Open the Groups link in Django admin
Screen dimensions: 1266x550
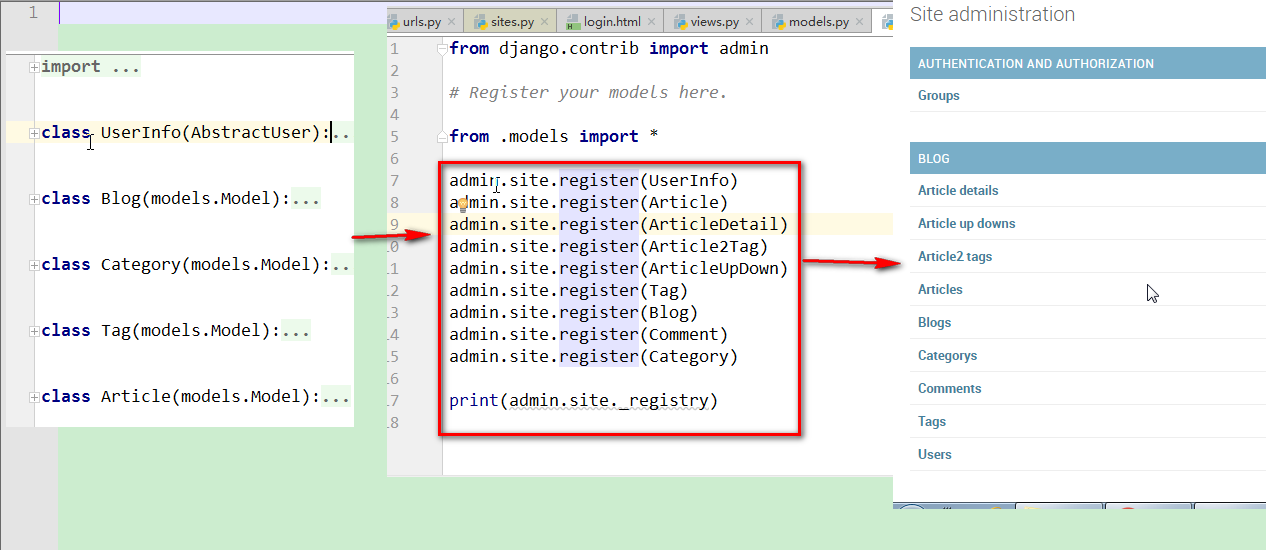point(938,96)
